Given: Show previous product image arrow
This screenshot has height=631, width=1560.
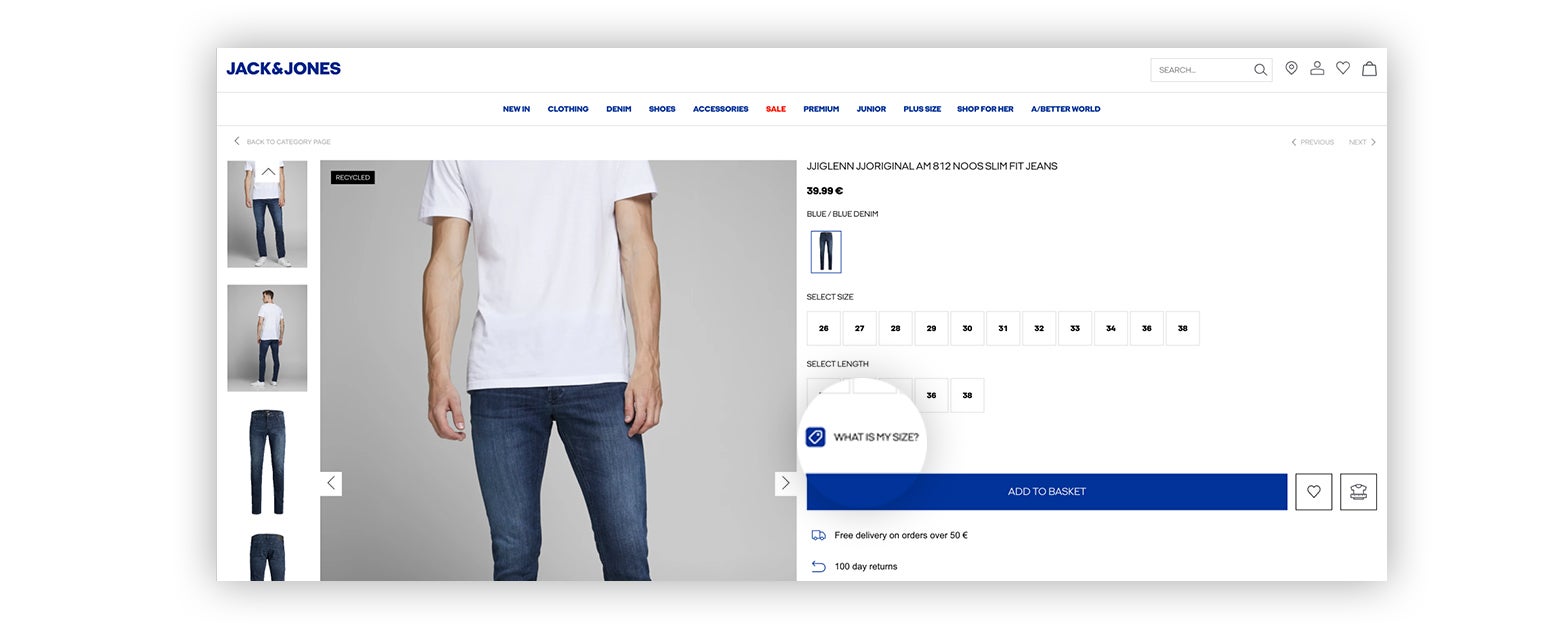Looking at the screenshot, I should [331, 483].
